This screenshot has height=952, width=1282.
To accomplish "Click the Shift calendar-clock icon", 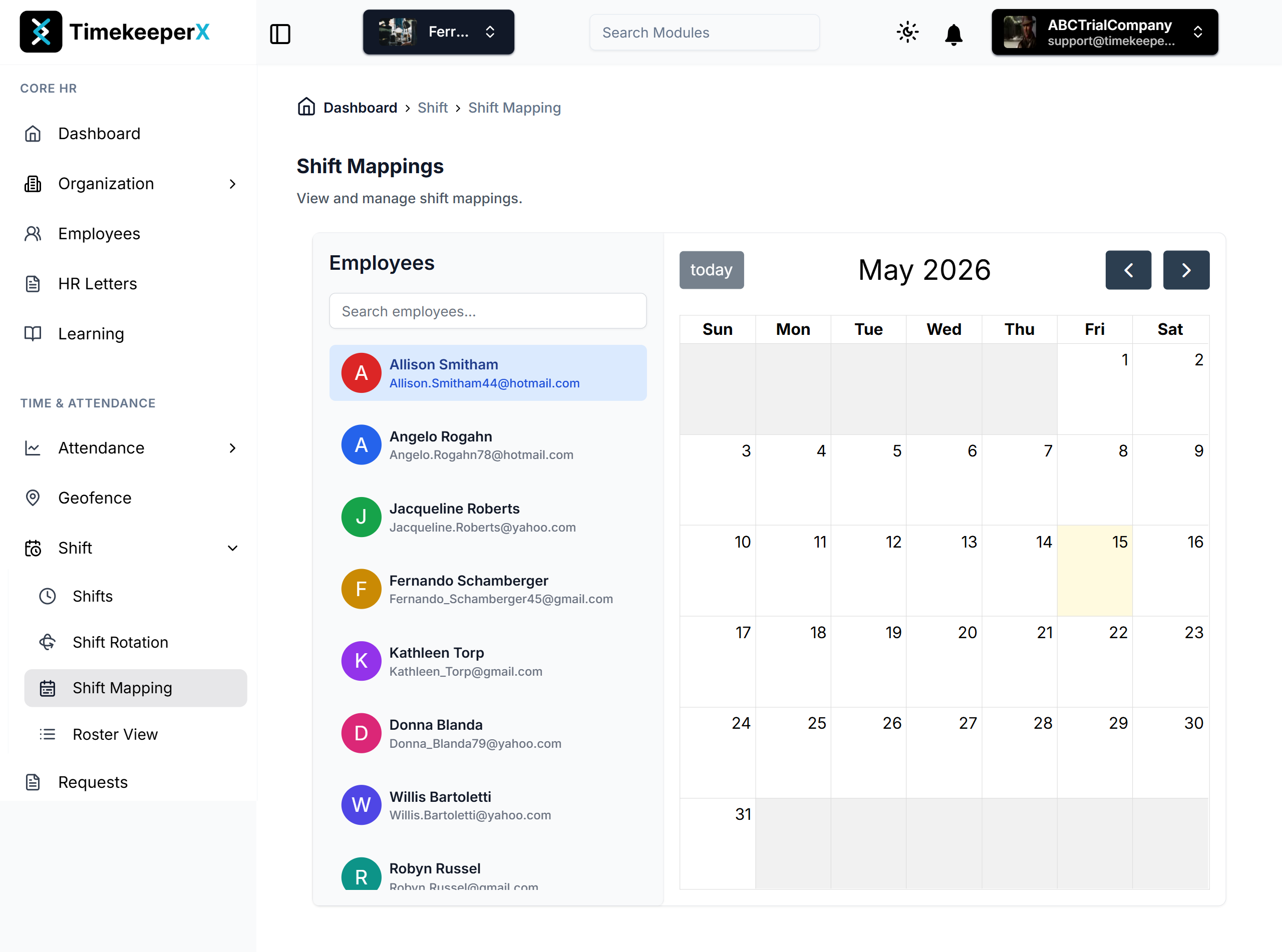I will click(33, 548).
